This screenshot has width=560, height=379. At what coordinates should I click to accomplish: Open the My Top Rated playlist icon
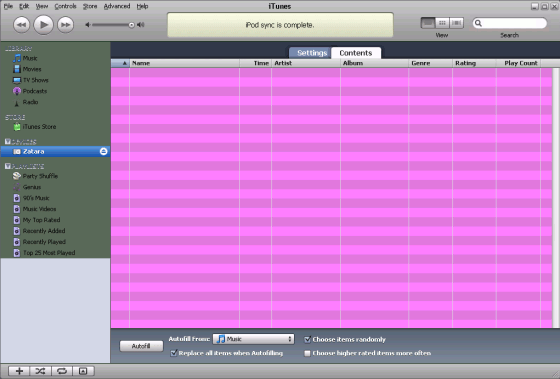[x=17, y=220]
